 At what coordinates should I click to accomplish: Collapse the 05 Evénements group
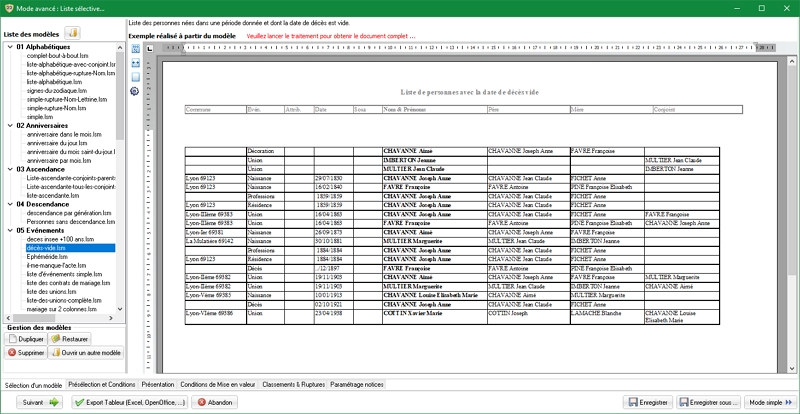coord(10,230)
